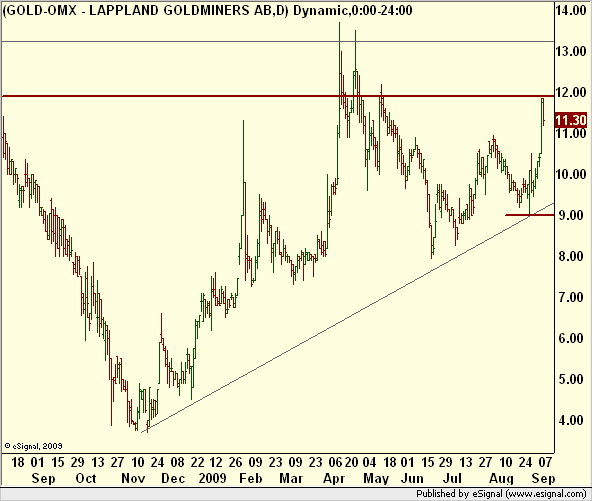
Task: Click the Jul month label on time axis
Action: [x=452, y=478]
